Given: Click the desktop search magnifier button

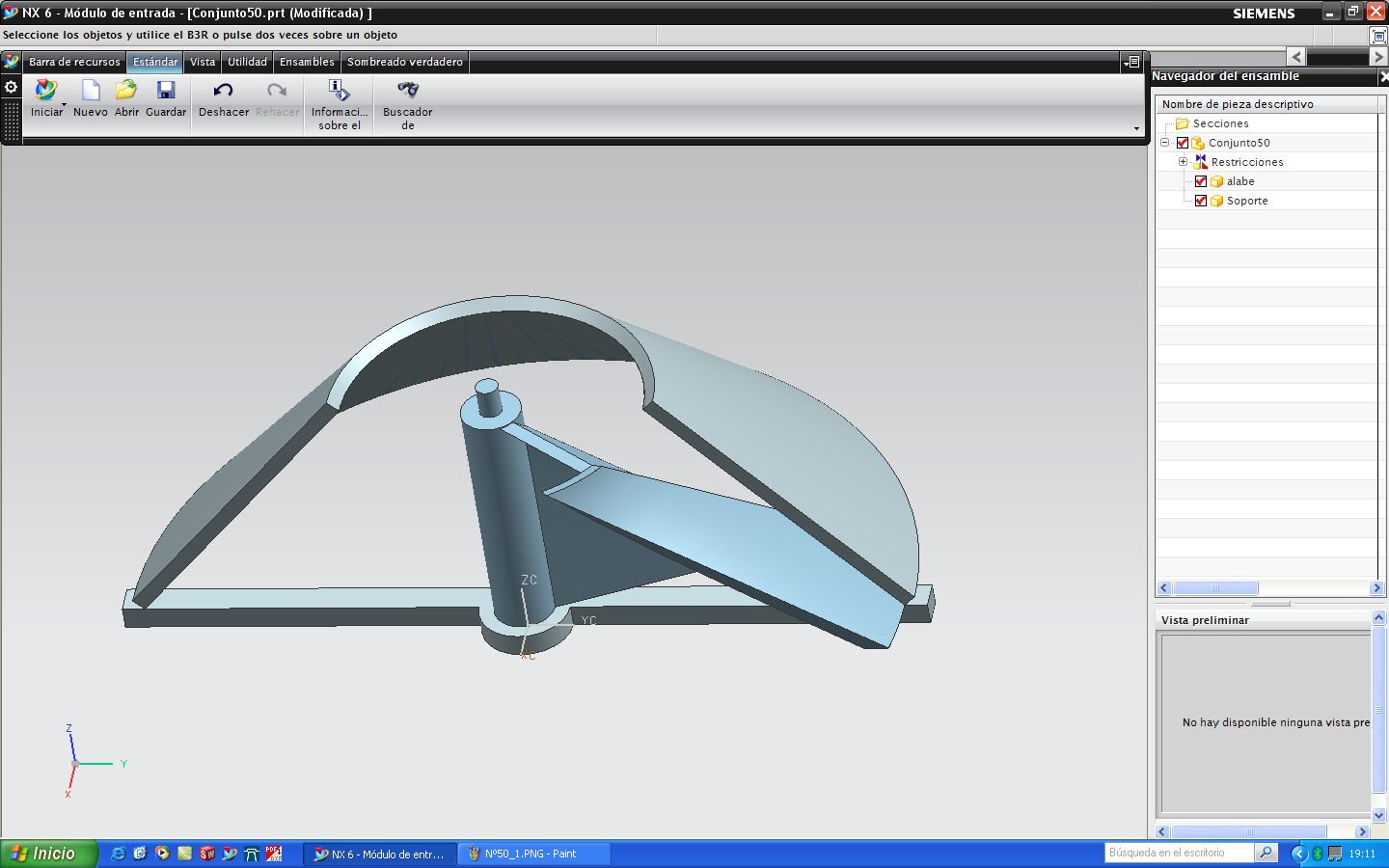Looking at the screenshot, I should click(x=1266, y=853).
